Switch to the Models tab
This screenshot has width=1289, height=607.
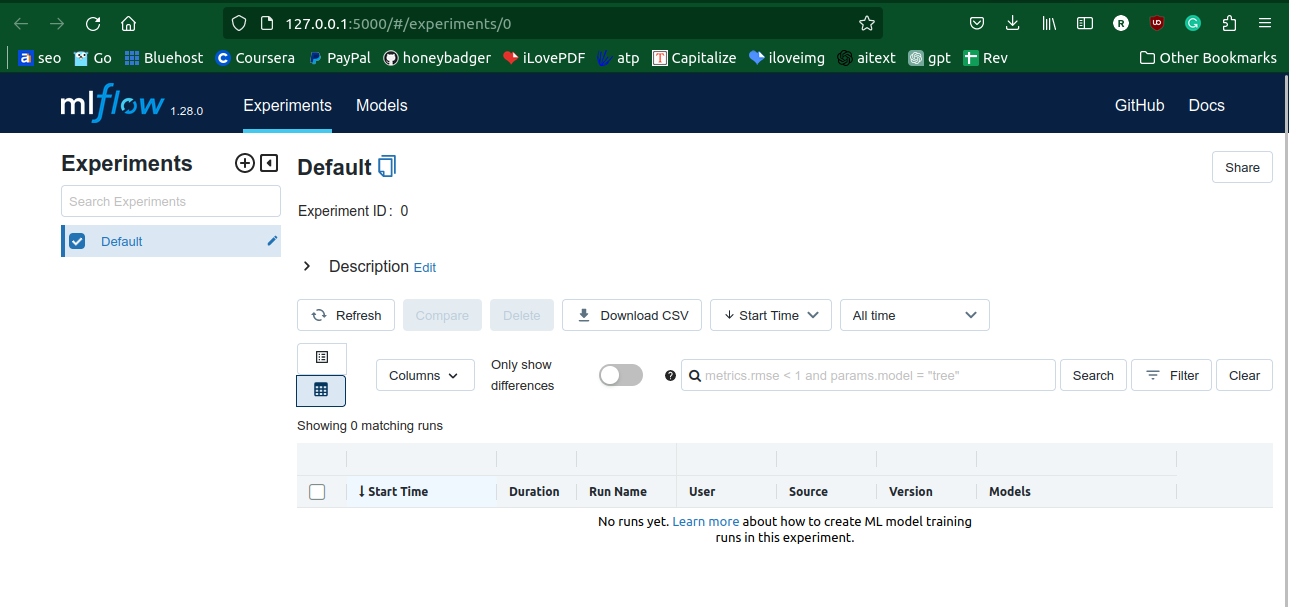click(381, 105)
